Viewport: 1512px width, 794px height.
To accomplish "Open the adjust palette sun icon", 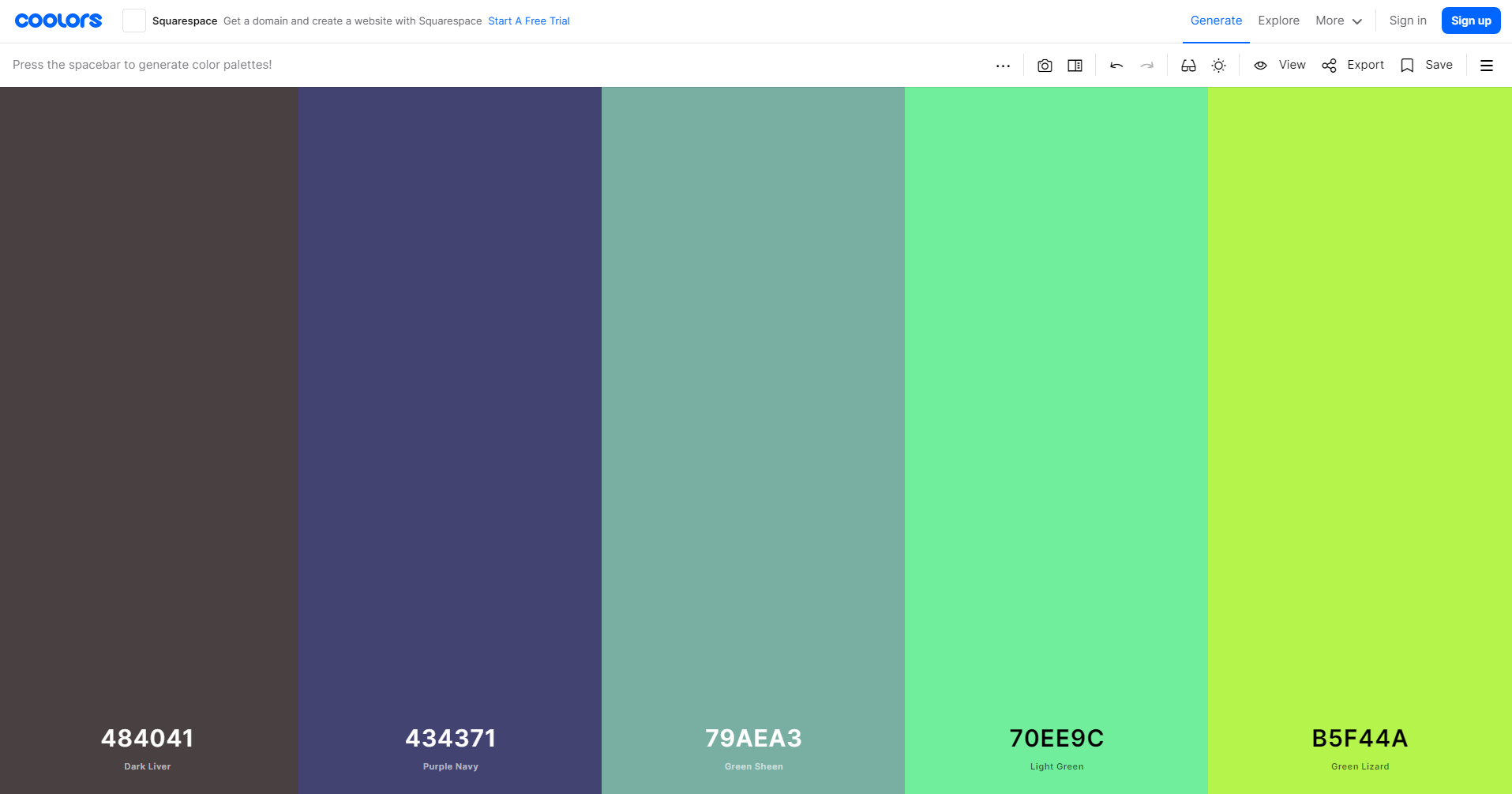I will click(x=1218, y=66).
